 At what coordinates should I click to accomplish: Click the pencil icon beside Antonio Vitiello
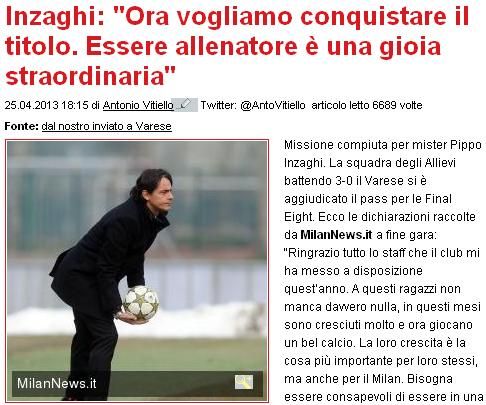[x=186, y=105]
